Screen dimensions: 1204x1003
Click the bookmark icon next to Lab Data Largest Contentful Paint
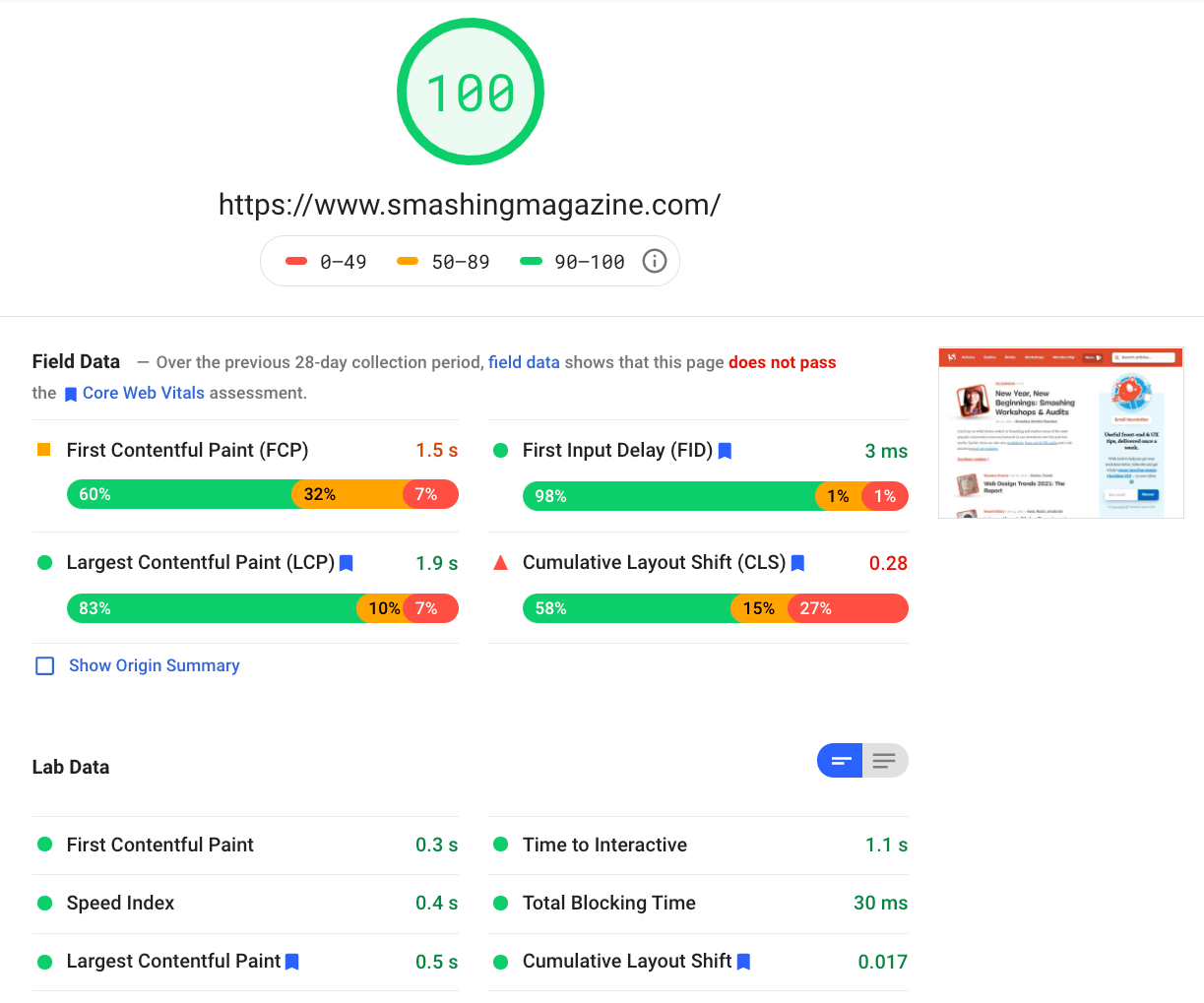pyautogui.click(x=290, y=962)
